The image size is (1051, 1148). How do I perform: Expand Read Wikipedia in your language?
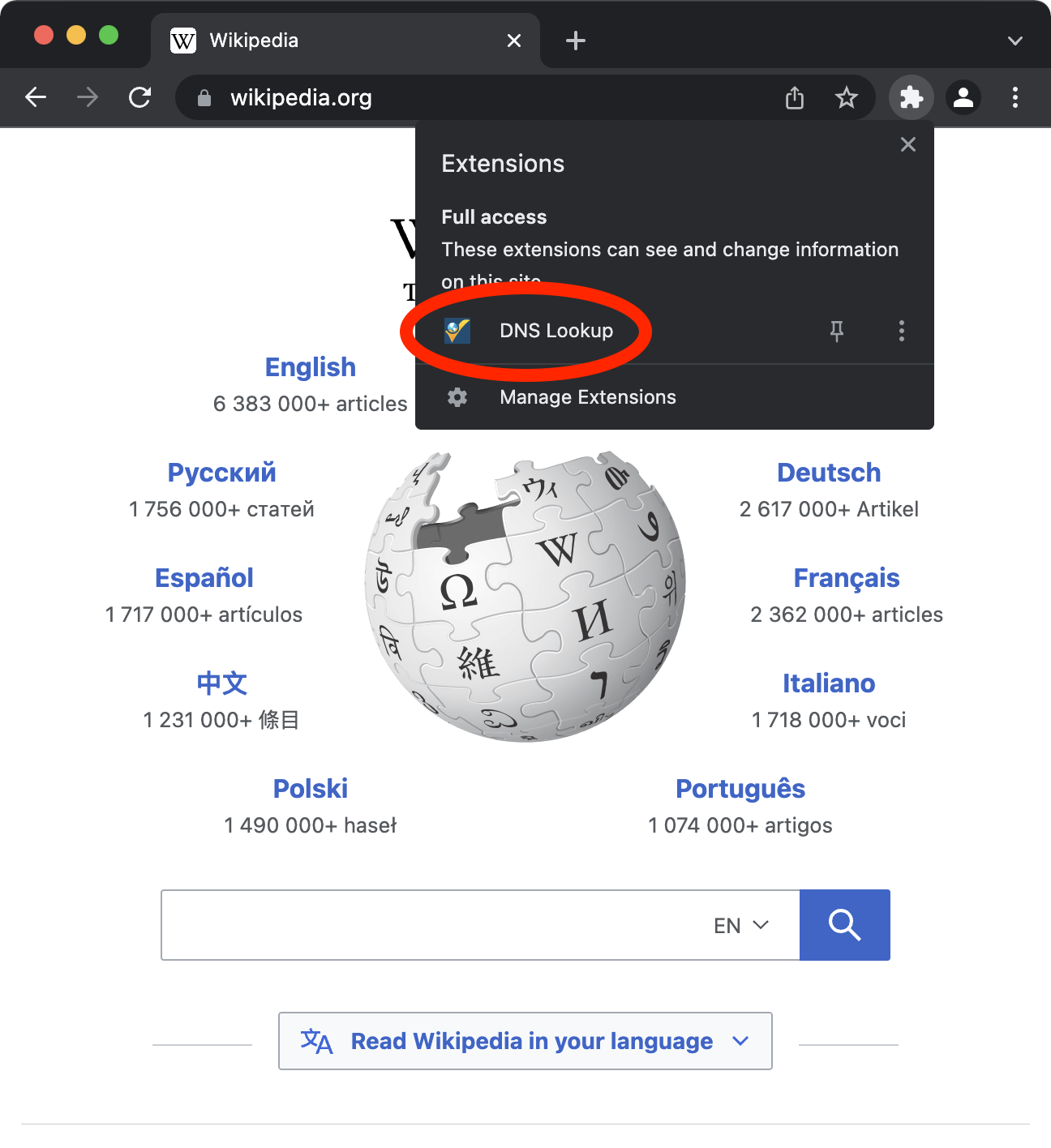pyautogui.click(x=525, y=1041)
